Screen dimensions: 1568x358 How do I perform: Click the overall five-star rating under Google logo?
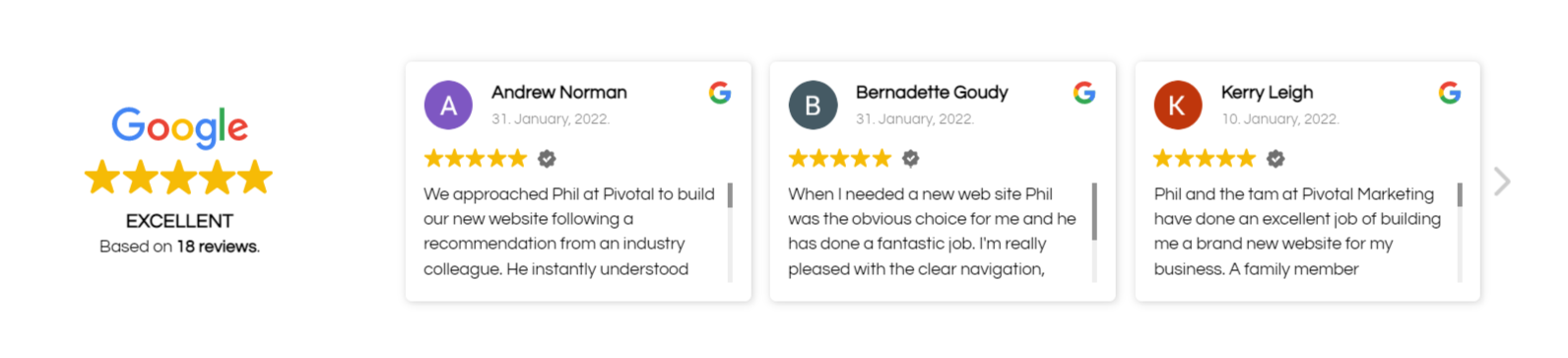[178, 178]
